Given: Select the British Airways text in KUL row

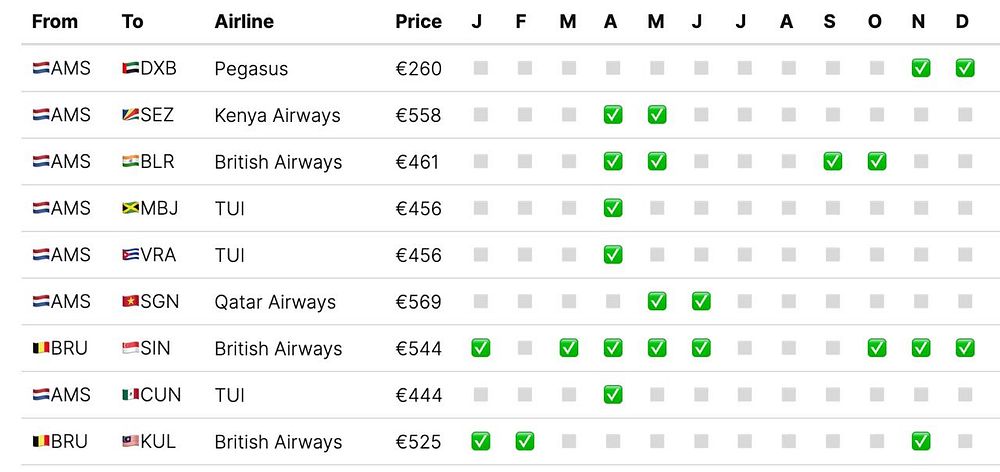Looking at the screenshot, I should pyautogui.click(x=278, y=442).
